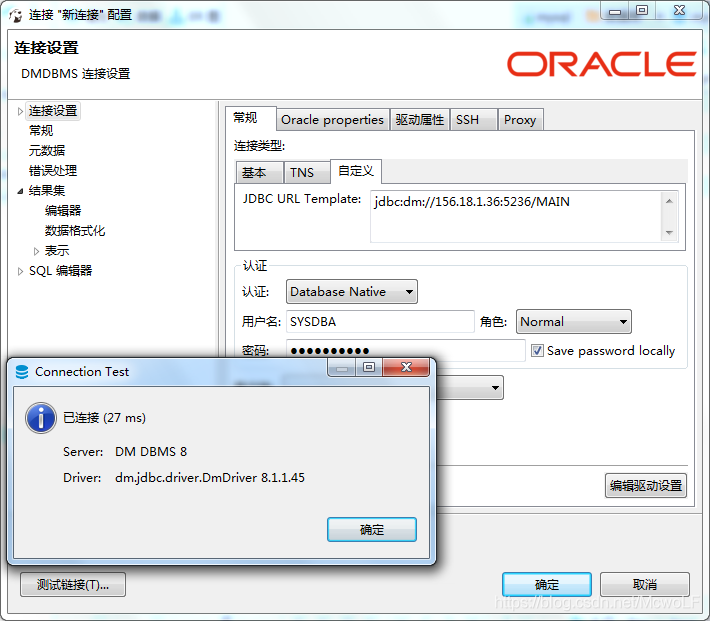Open the dropdown partially hidden behind the dialog

click(495, 388)
